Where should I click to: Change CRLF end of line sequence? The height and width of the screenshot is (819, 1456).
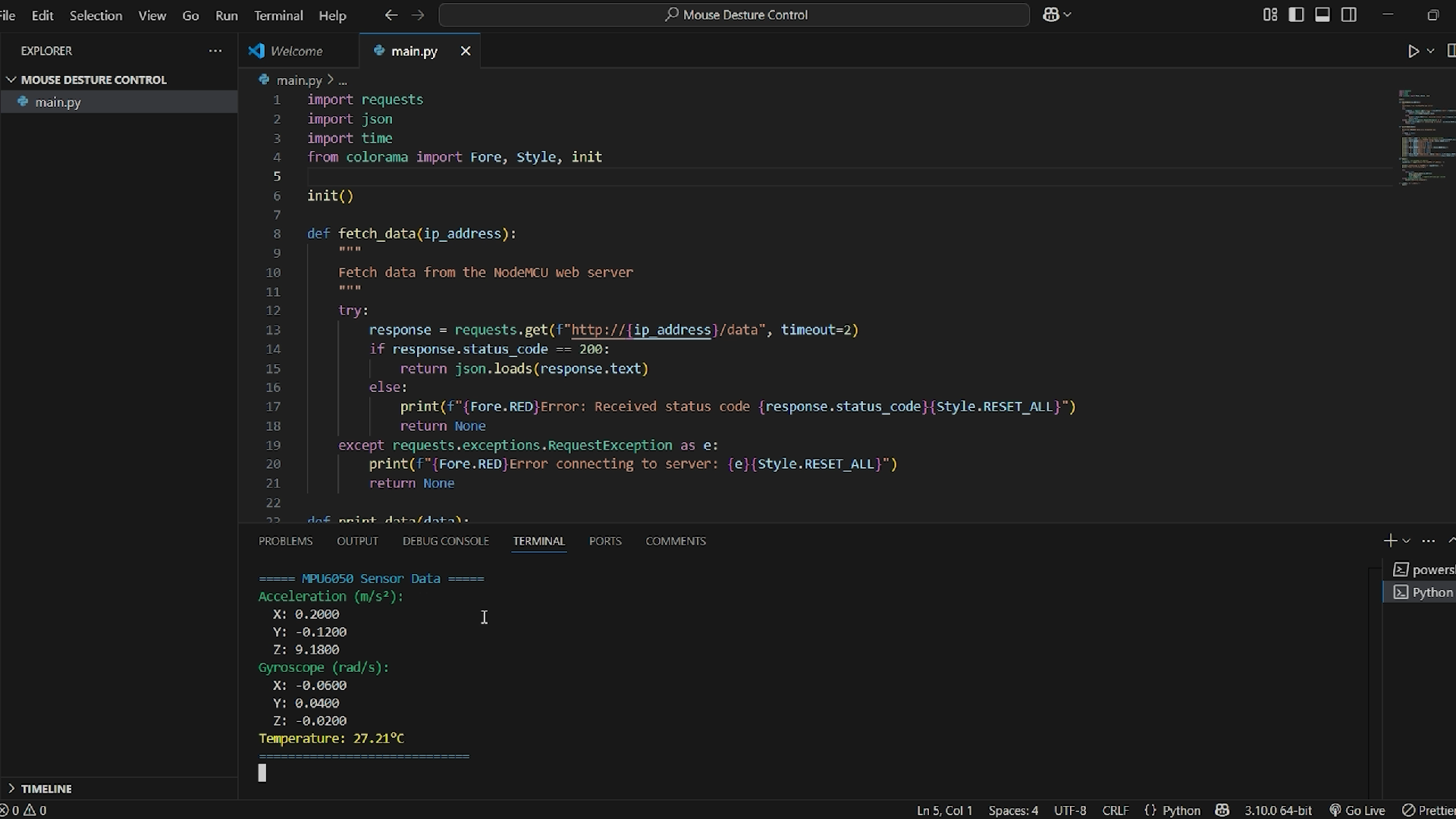(1116, 811)
